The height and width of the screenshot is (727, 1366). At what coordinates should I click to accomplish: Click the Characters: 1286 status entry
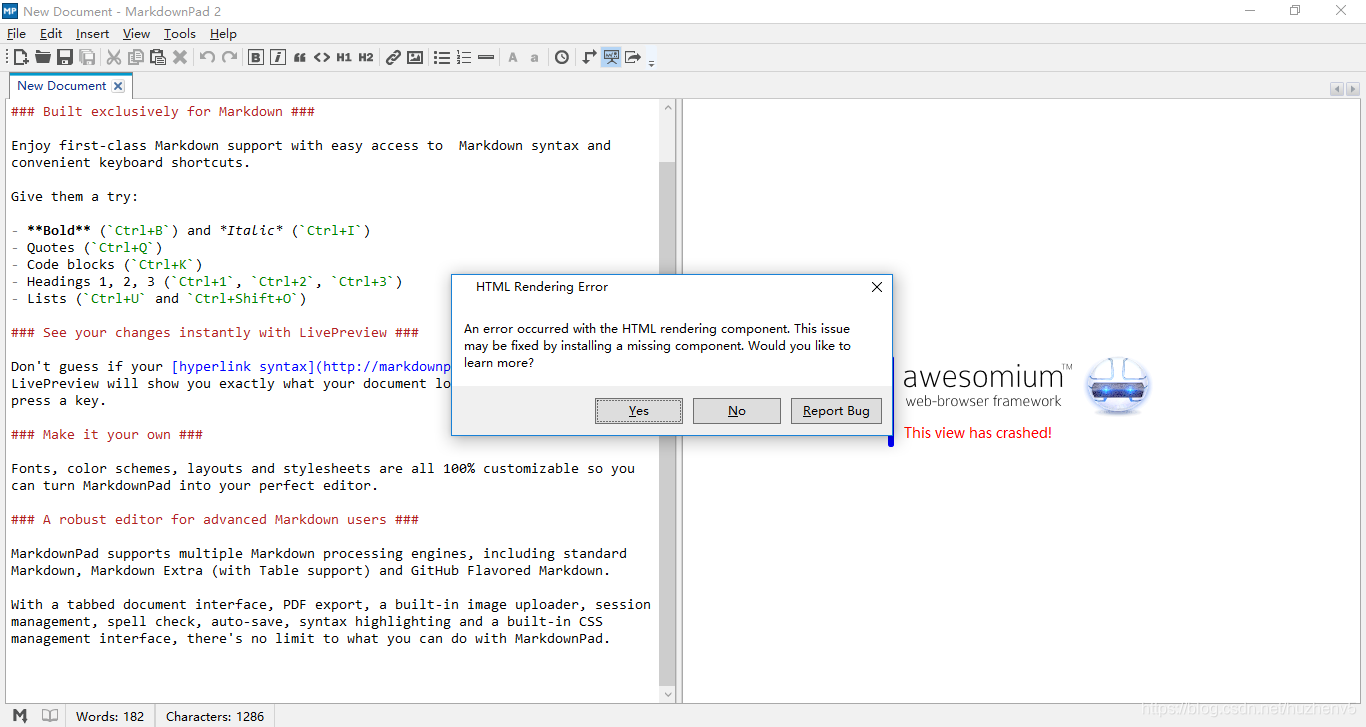click(215, 716)
